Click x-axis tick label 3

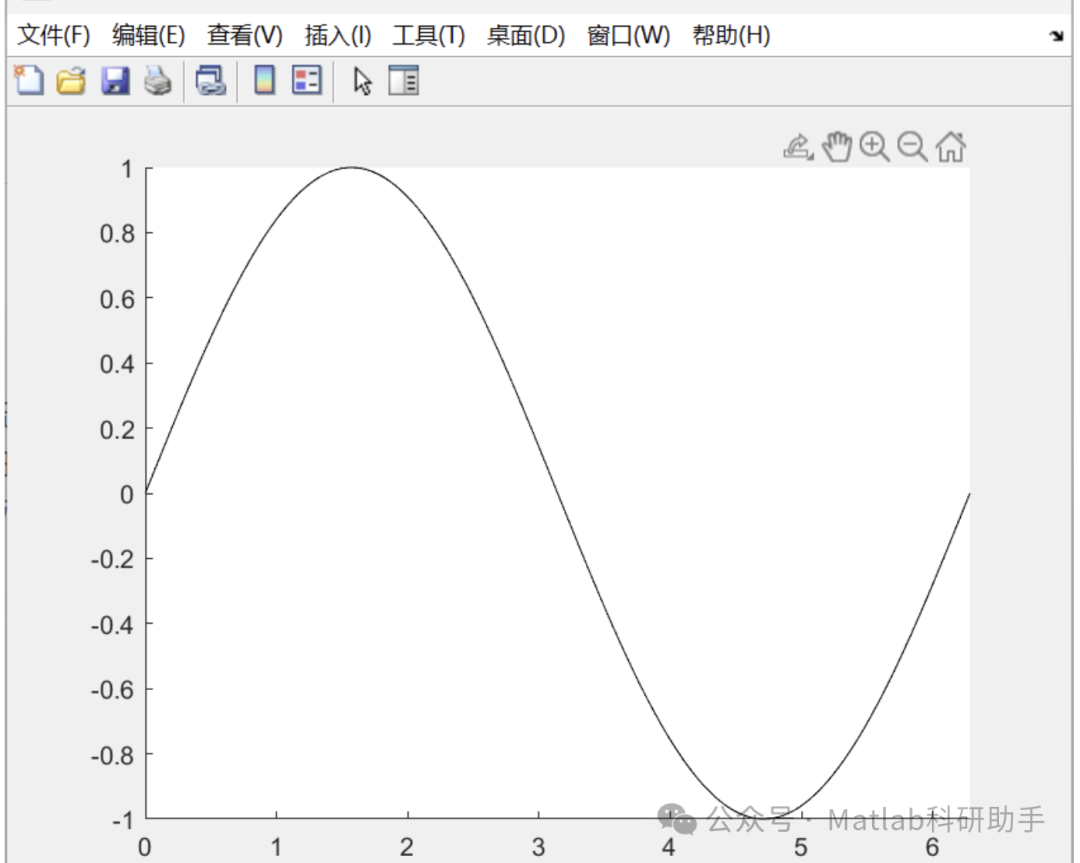538,847
